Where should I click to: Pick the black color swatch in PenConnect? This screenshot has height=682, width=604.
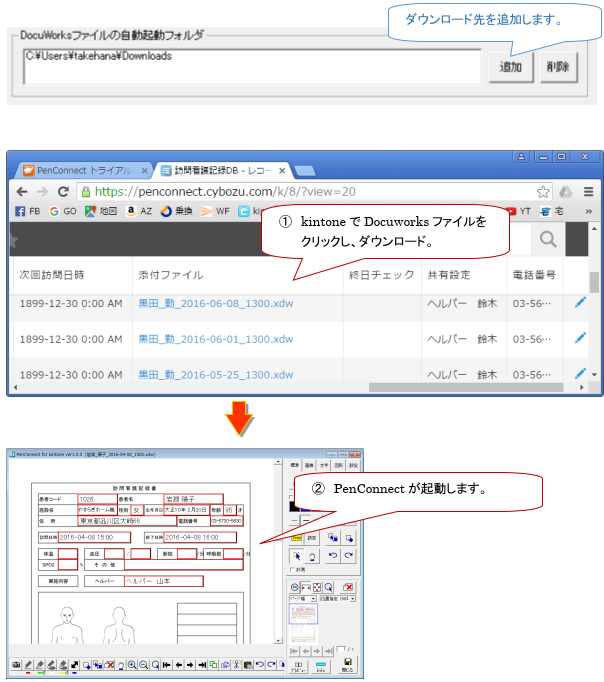coord(294,506)
